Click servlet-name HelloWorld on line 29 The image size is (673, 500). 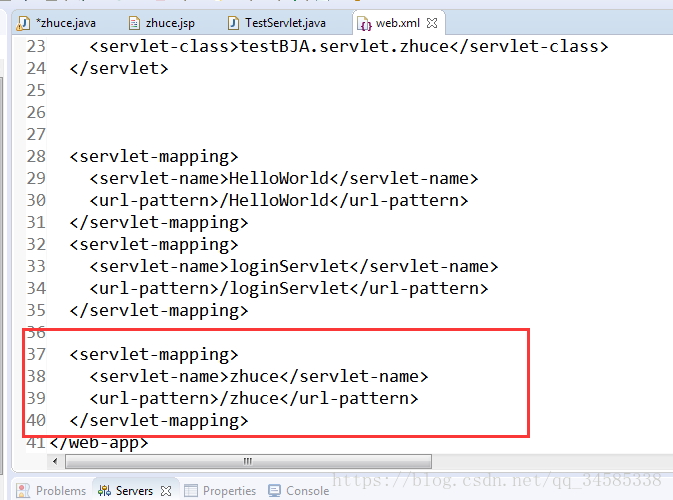point(284,178)
